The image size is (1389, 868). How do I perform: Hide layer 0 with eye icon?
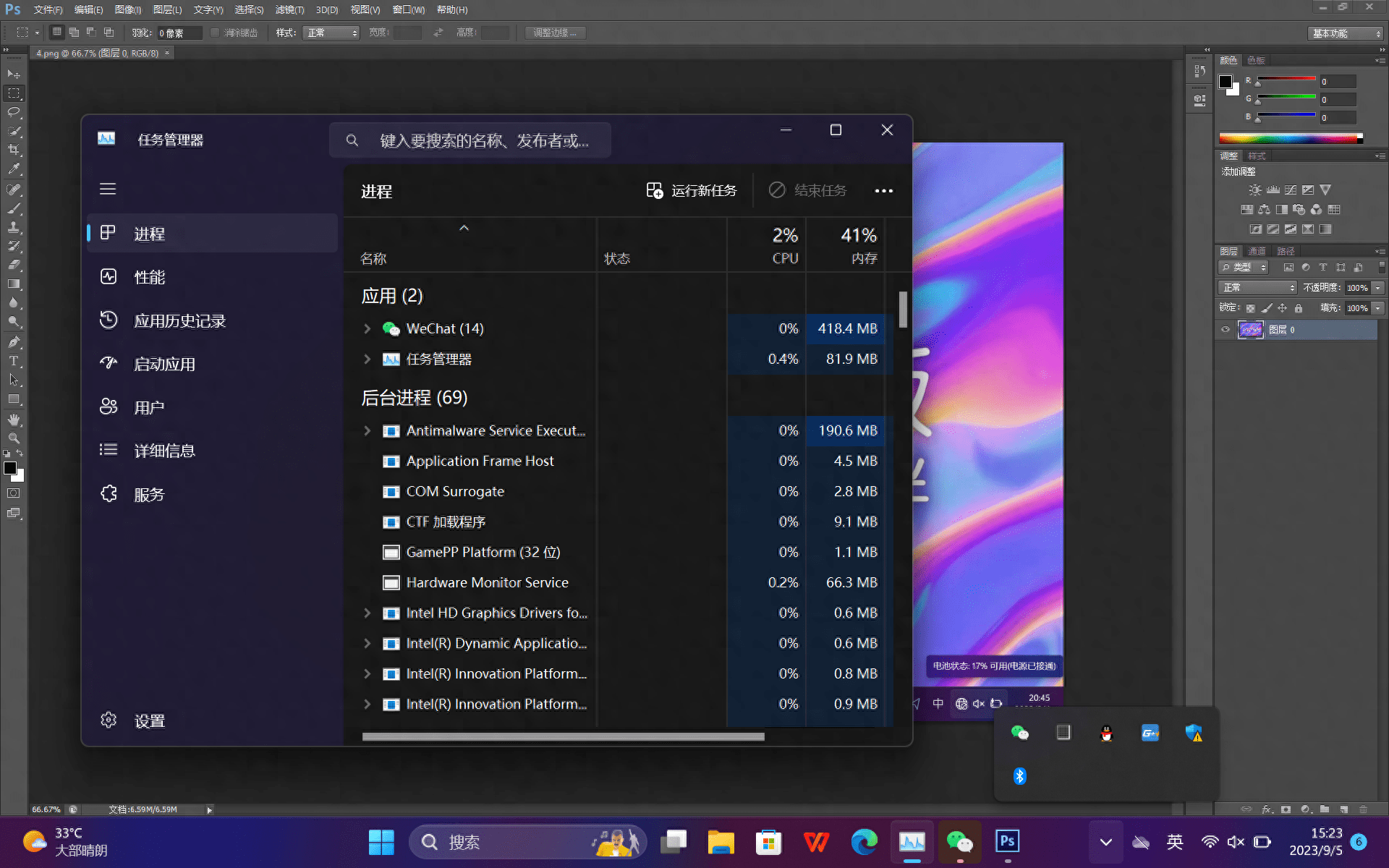click(1226, 330)
